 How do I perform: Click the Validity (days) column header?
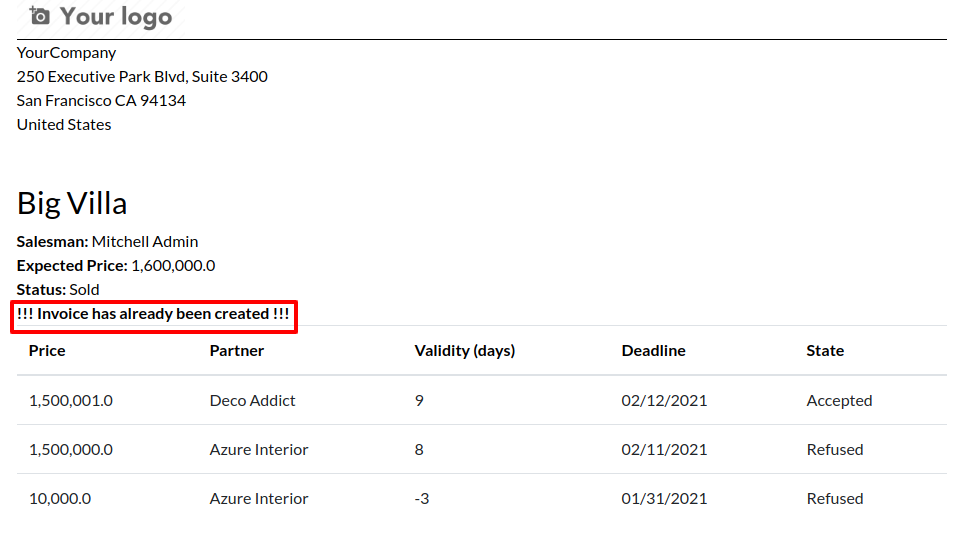pyautogui.click(x=465, y=350)
